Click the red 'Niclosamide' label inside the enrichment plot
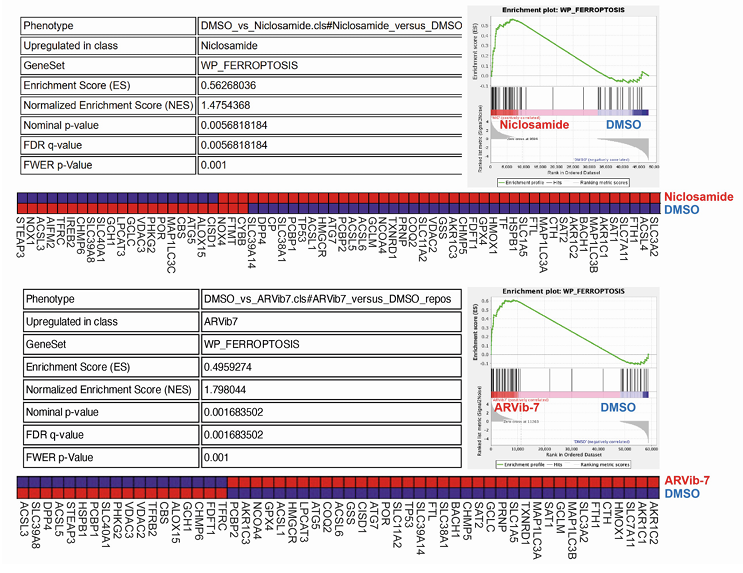Screen dimensions: 743x573 click(534, 125)
